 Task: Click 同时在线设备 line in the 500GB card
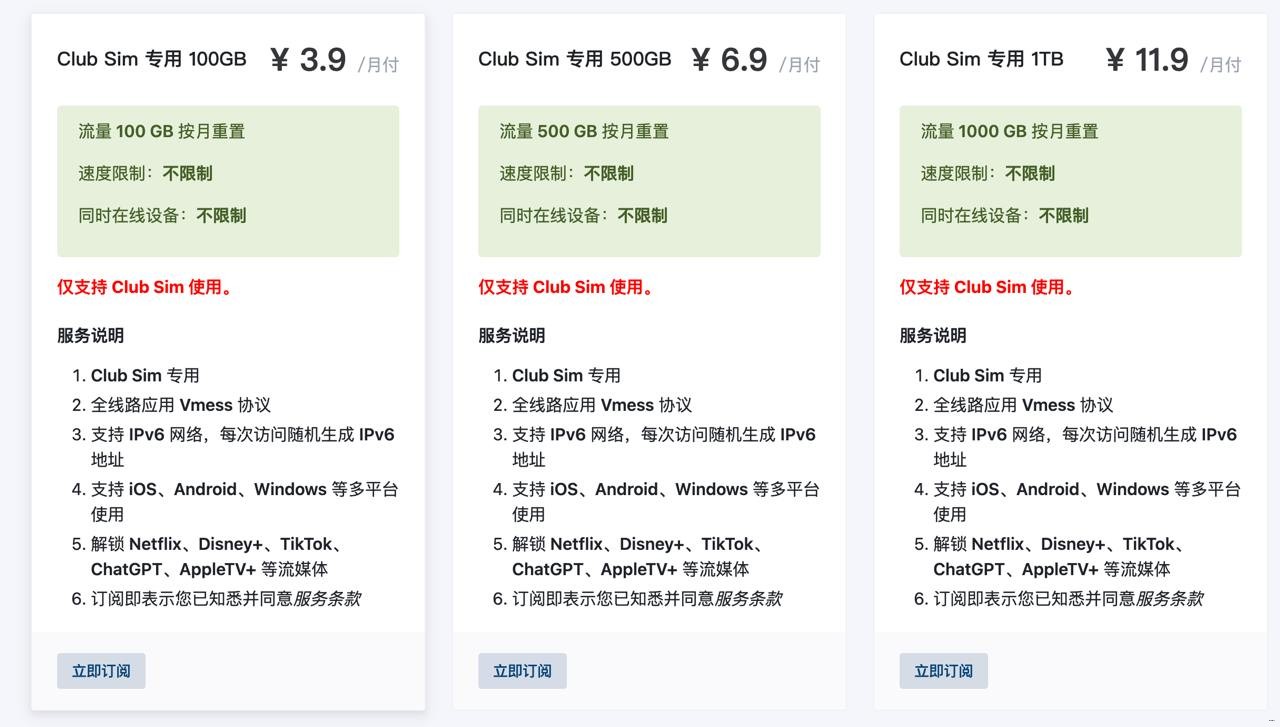point(583,215)
